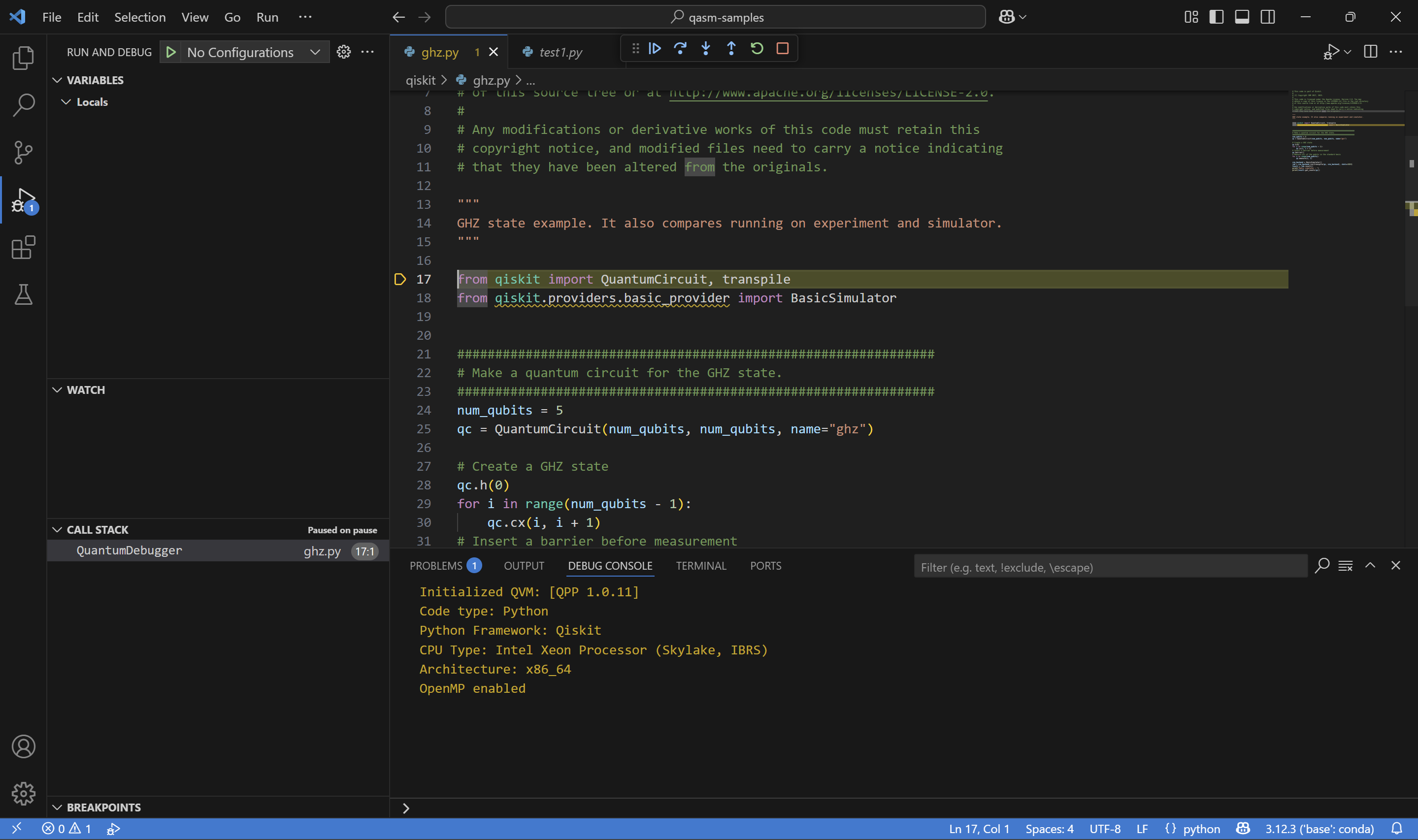1418x840 pixels.
Task: Click the debug console filter input
Action: click(x=1110, y=567)
